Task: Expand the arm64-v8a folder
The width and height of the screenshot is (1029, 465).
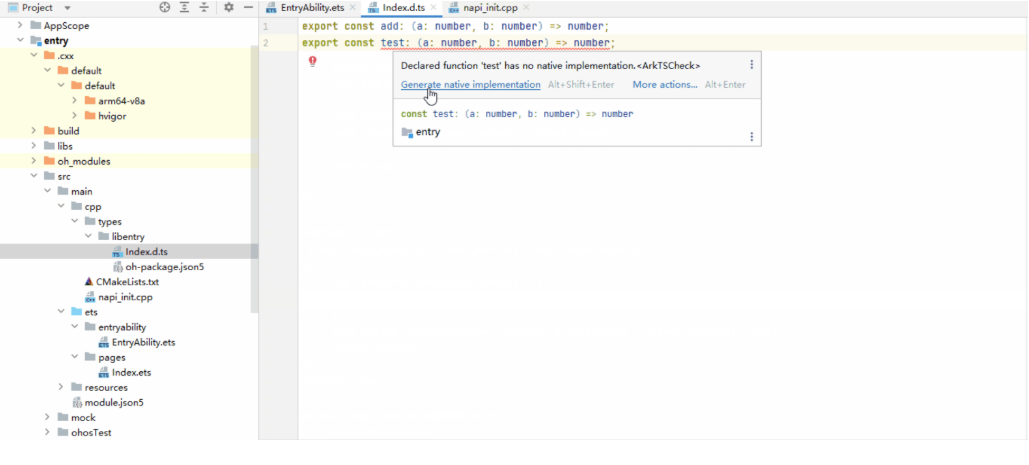Action: [x=75, y=101]
